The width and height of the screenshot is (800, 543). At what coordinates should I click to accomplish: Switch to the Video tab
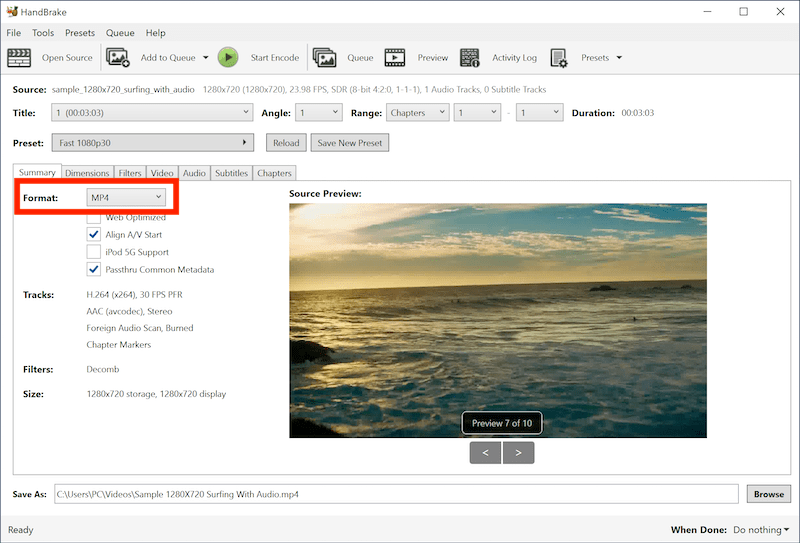coord(162,173)
